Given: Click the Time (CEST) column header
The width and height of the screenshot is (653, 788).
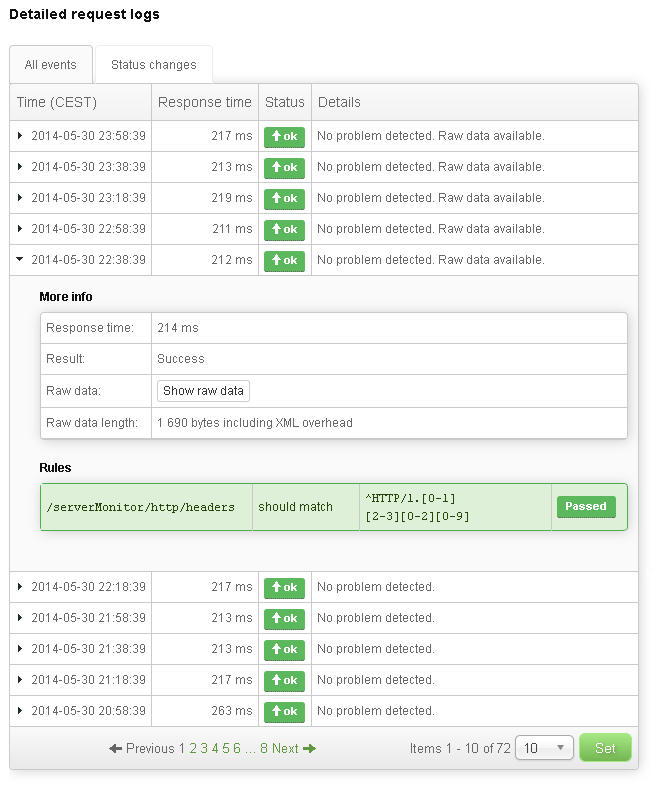Looking at the screenshot, I should click(x=57, y=102).
